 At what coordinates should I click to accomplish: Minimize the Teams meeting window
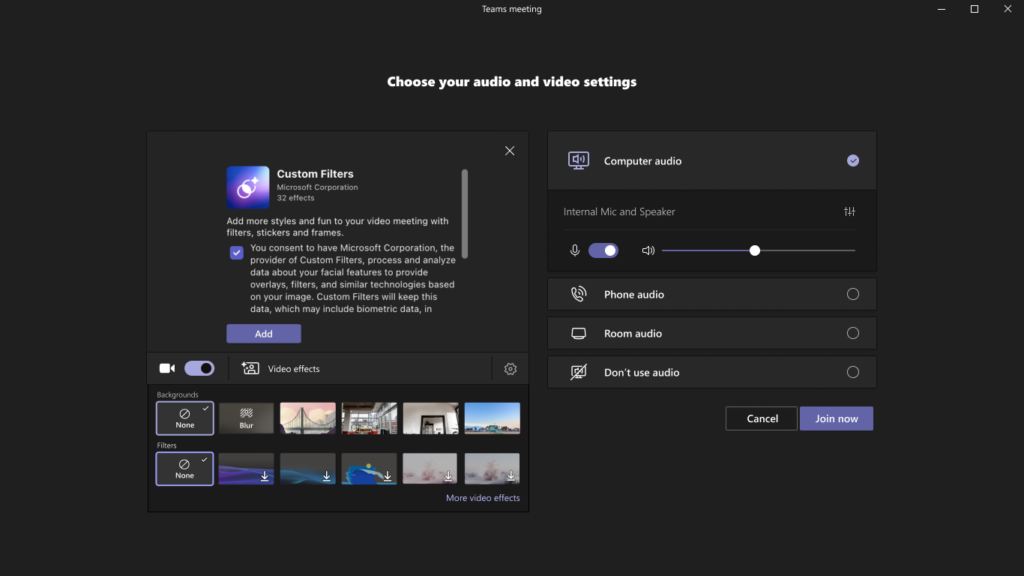[x=941, y=9]
